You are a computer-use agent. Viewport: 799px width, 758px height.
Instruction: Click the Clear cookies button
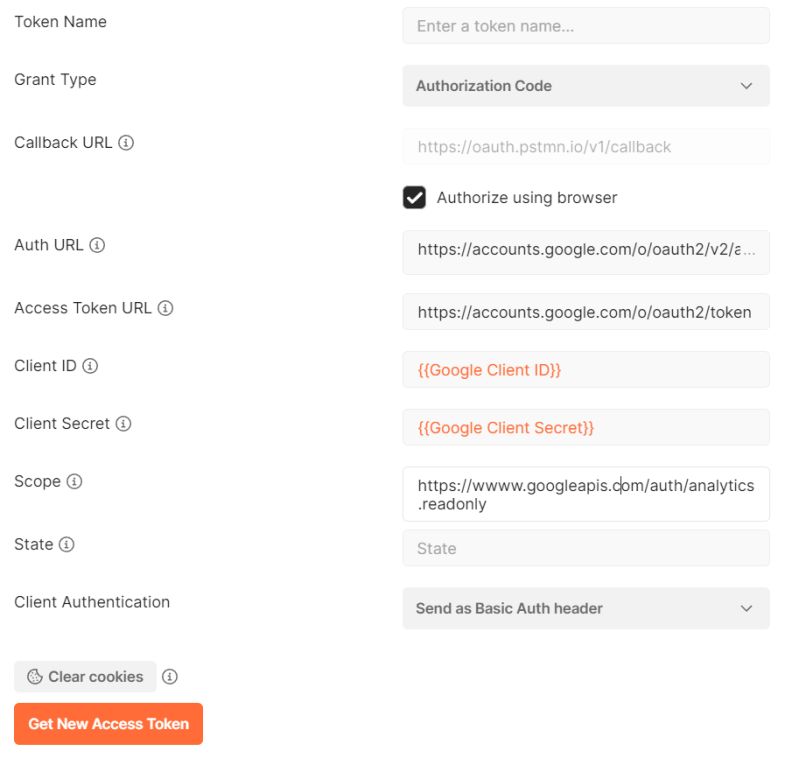pos(85,676)
